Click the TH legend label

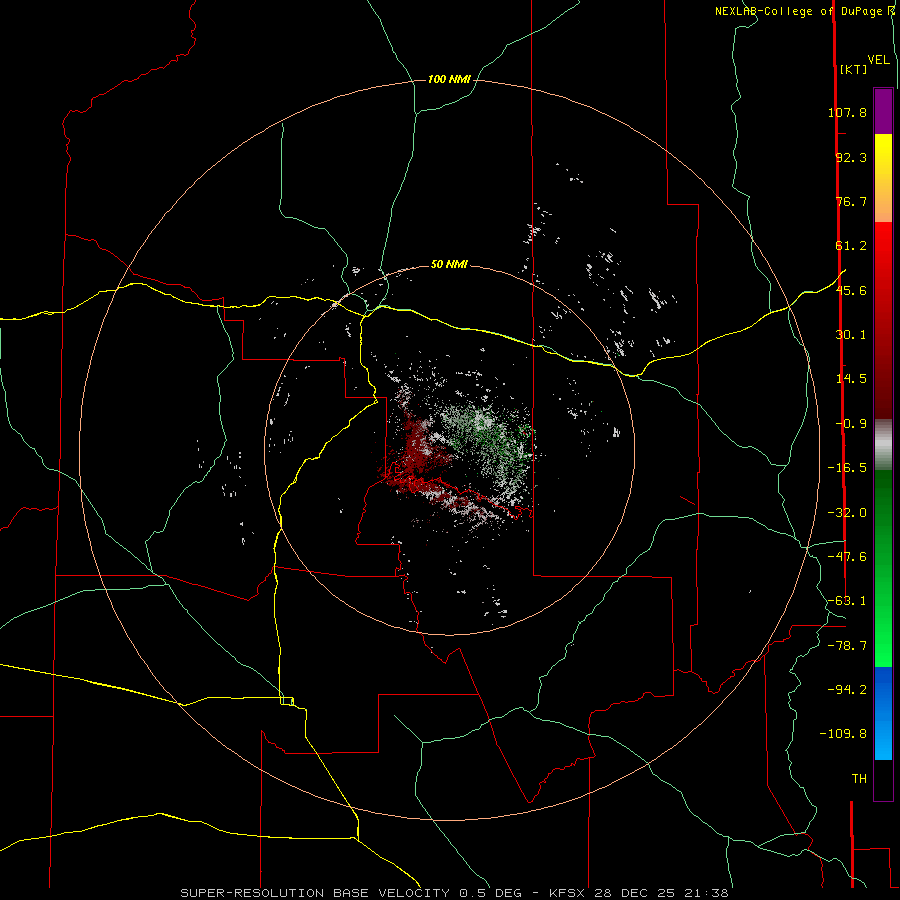point(859,779)
